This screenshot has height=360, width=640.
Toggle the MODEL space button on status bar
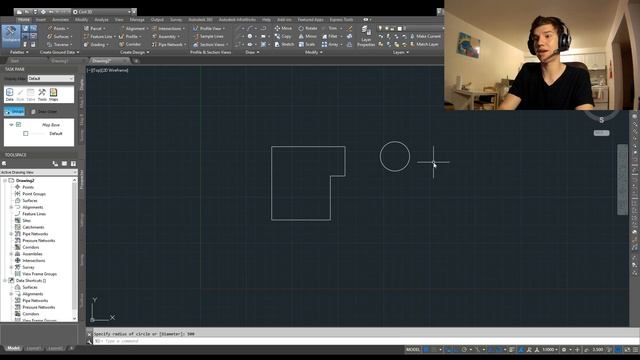coord(413,350)
